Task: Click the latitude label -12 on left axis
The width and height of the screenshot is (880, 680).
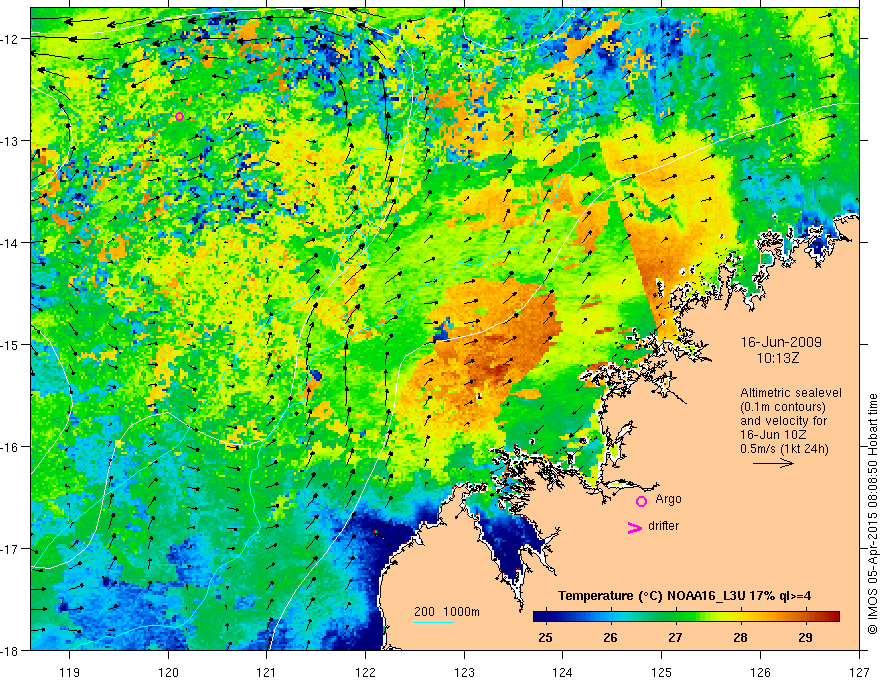Action: tap(9, 39)
